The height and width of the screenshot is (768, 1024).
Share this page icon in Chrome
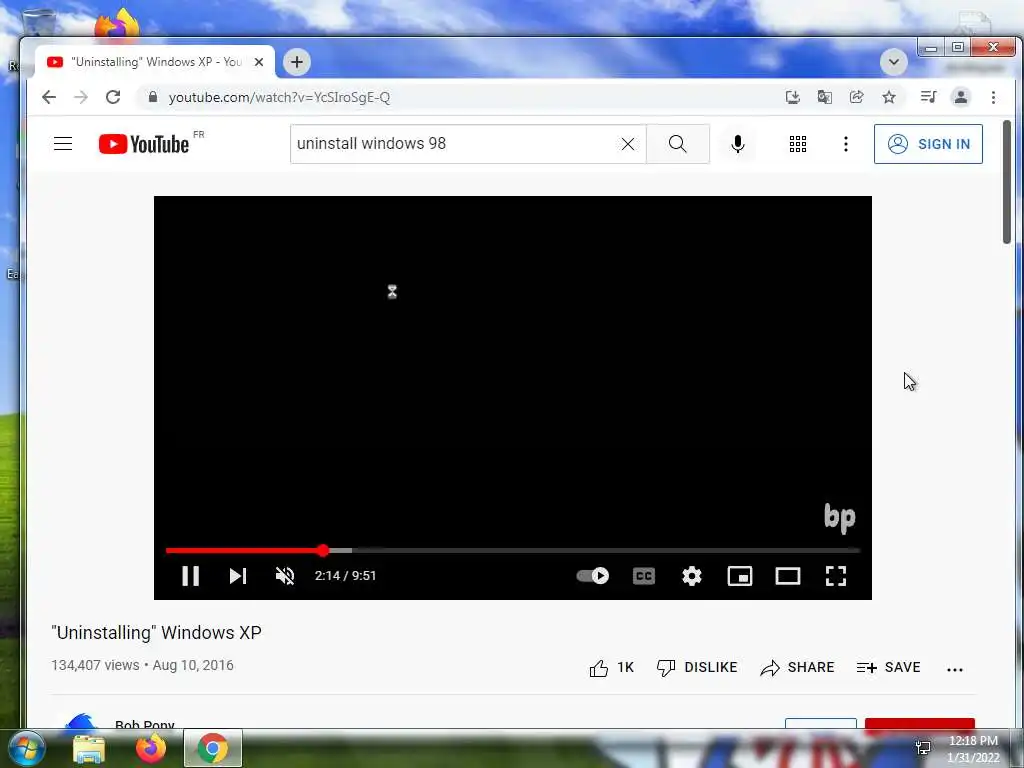click(856, 97)
